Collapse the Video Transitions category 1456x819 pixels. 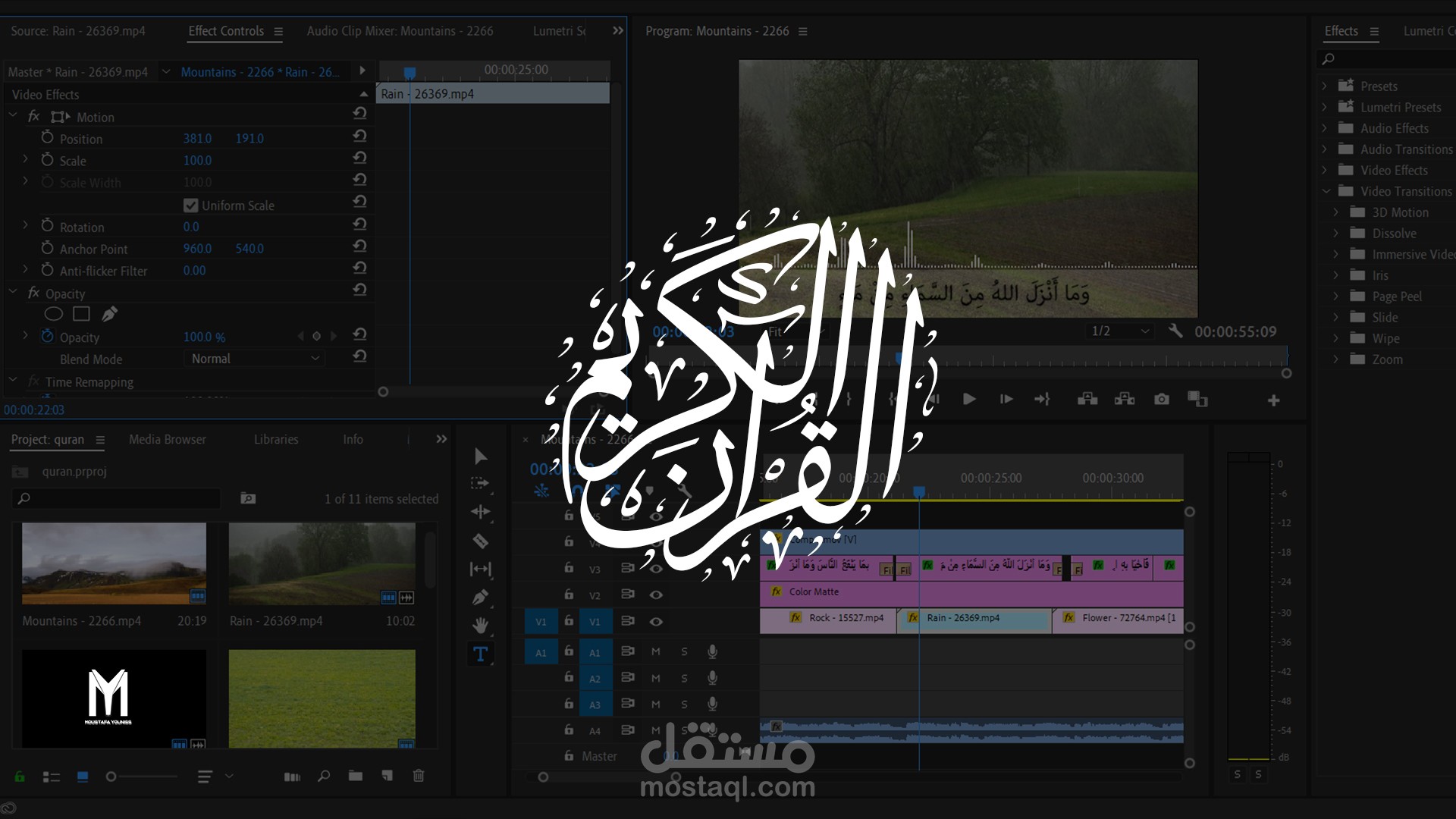click(1326, 191)
